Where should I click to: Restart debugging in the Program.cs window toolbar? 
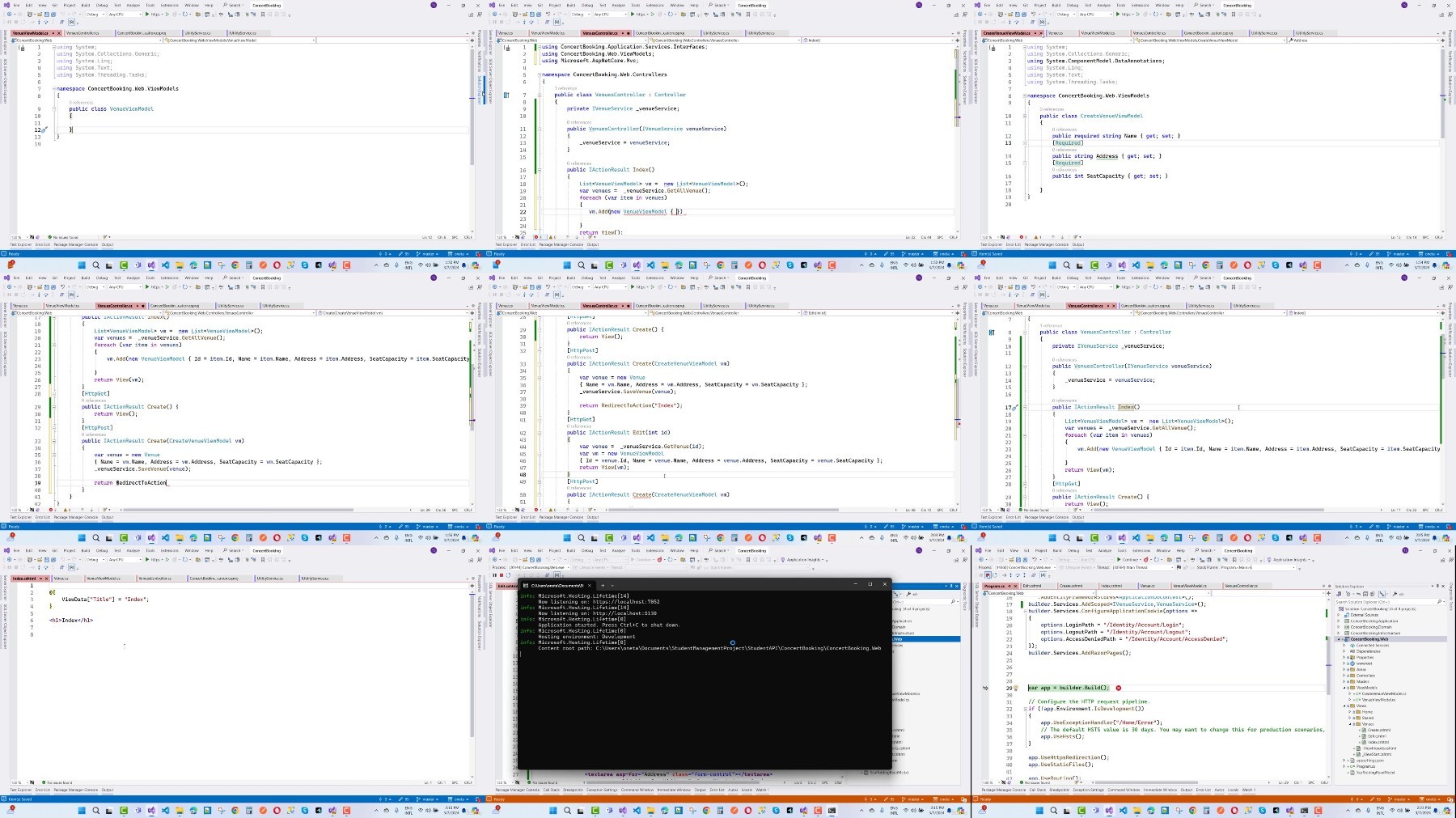click(x=995, y=575)
